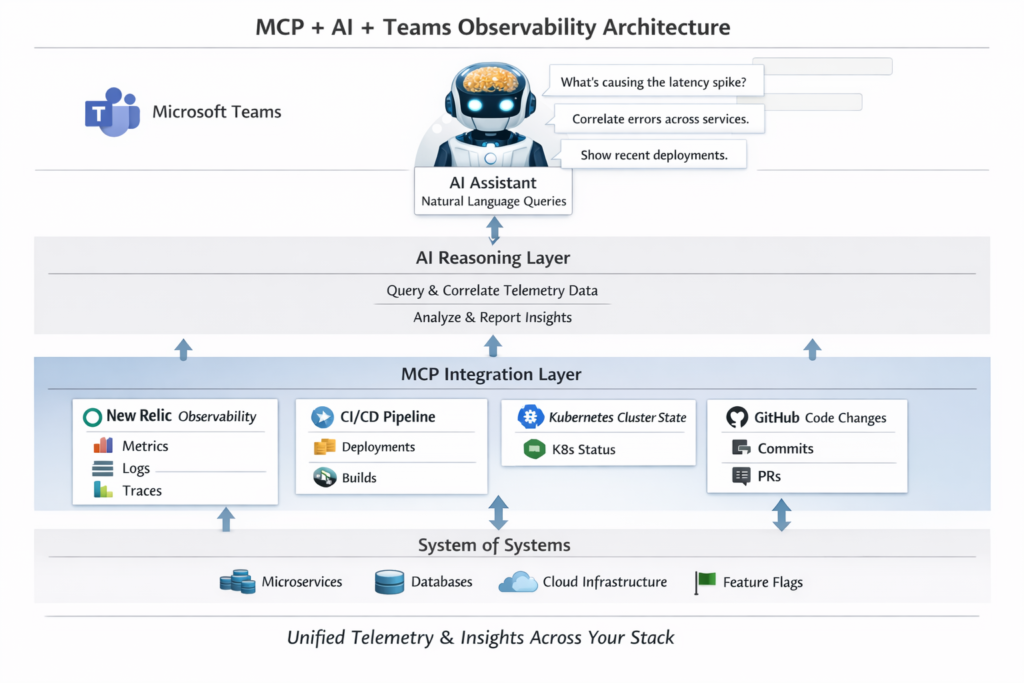Expand the AI Reasoning Layer section
1024x683 pixels.
click(x=492, y=257)
